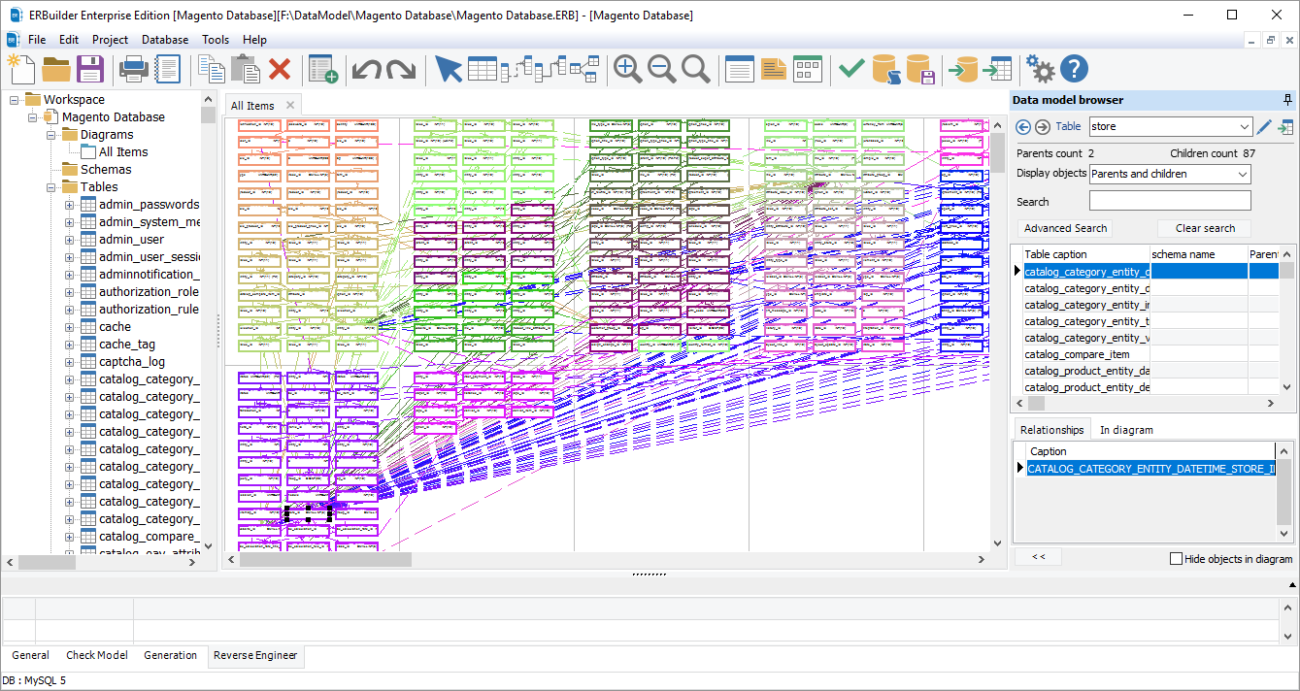Select the pointer selection tool
Viewport: 1300px width, 691px height.
pos(449,69)
